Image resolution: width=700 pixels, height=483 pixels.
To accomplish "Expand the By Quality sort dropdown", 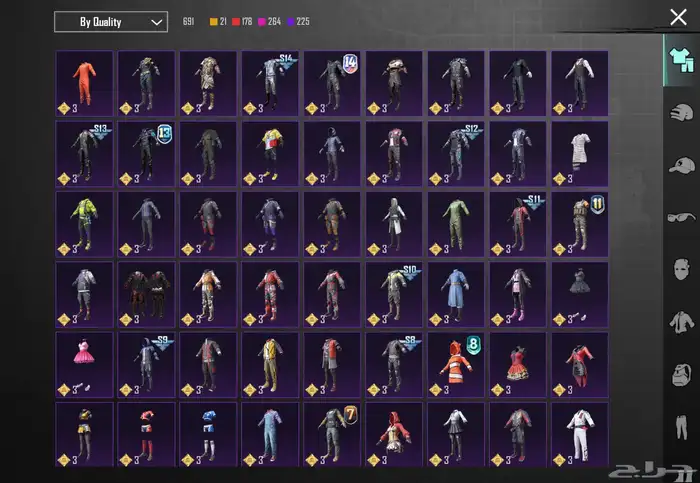I will (x=111, y=22).
